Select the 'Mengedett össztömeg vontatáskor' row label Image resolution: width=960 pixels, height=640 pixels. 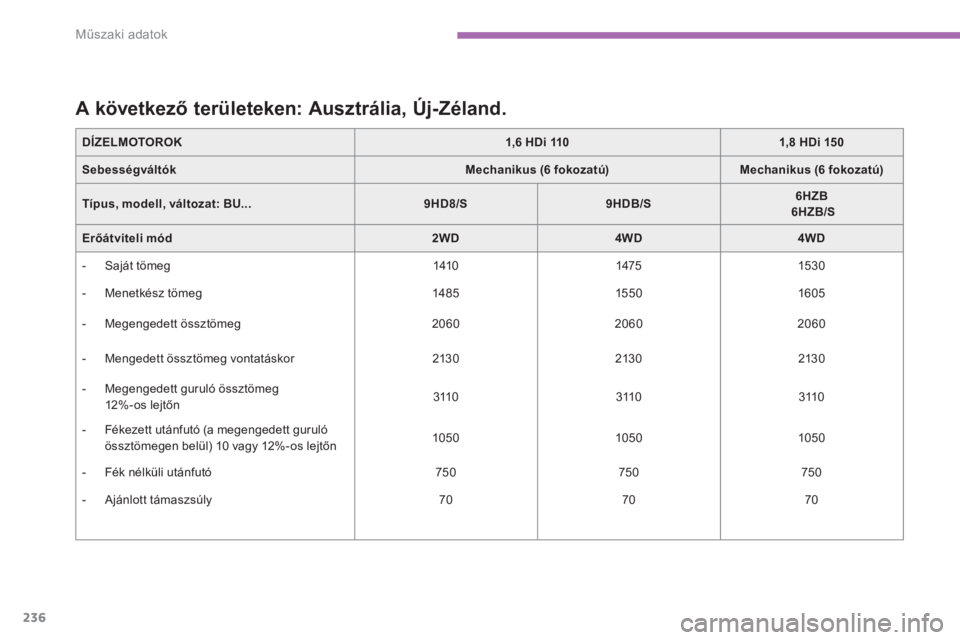pos(200,359)
